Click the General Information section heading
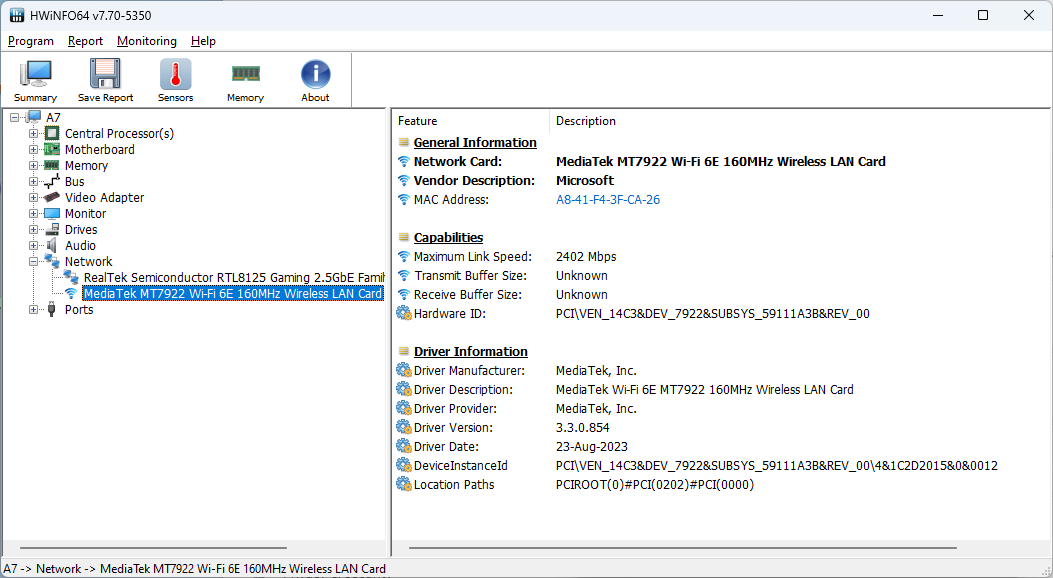 click(475, 142)
